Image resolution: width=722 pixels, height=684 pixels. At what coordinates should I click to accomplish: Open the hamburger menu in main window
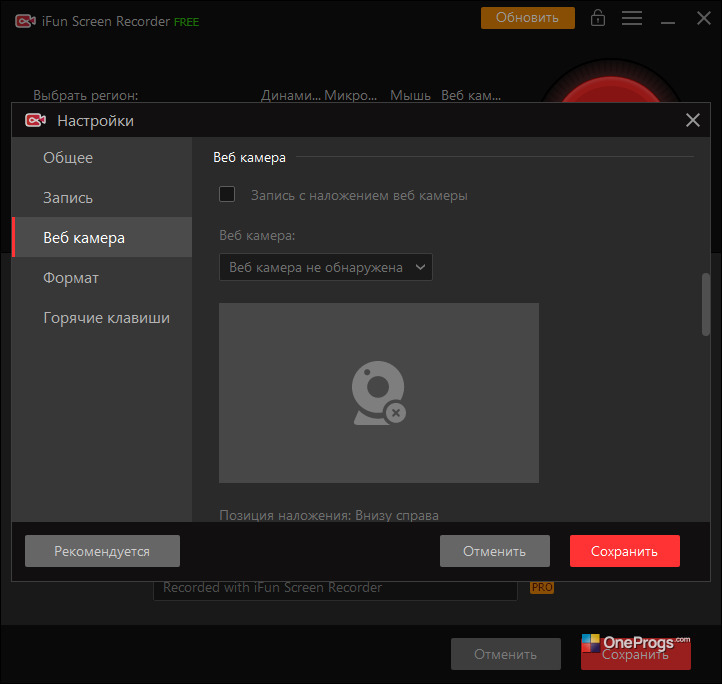click(x=632, y=18)
